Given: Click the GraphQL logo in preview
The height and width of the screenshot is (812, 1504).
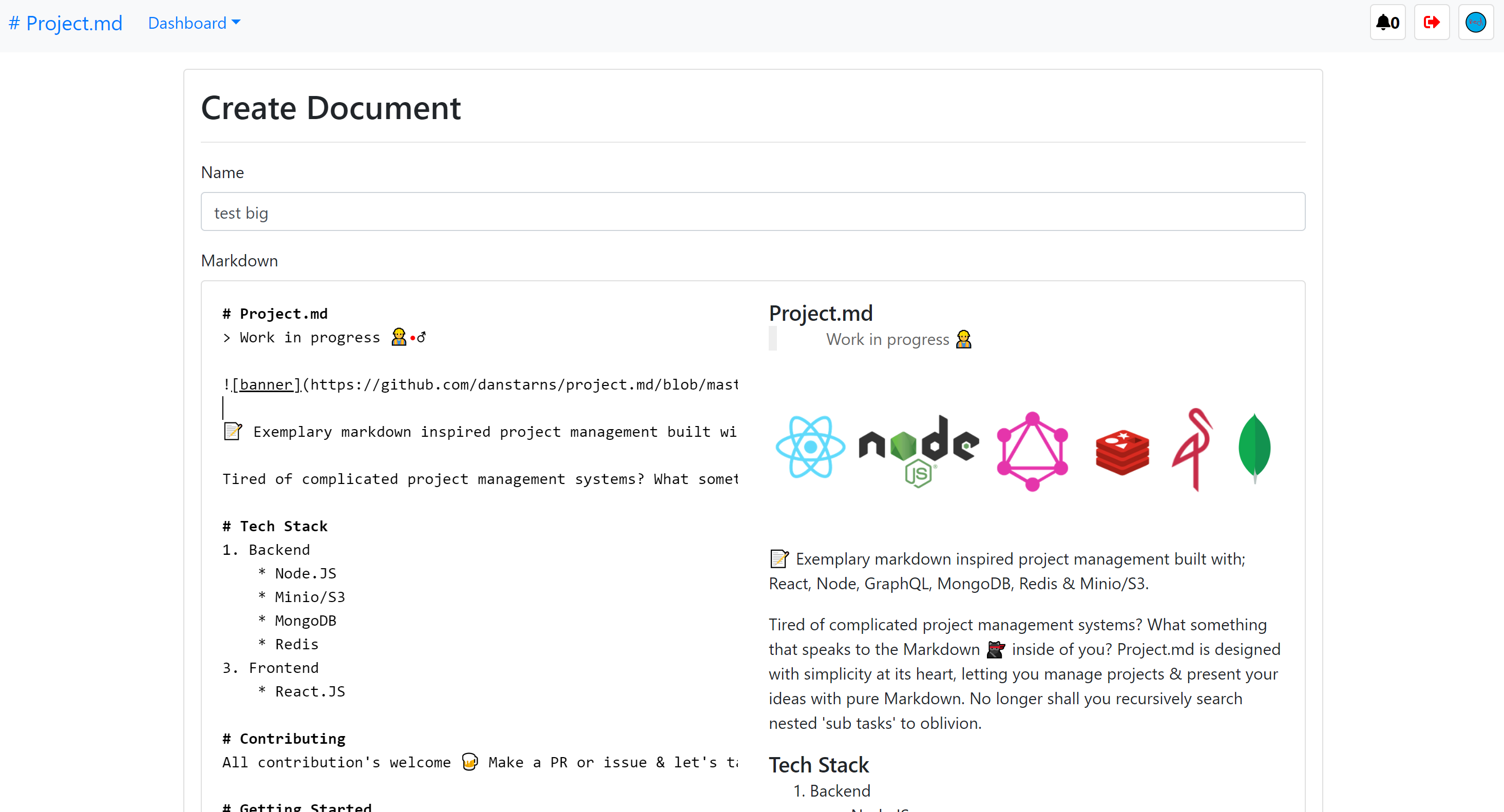Looking at the screenshot, I should coord(1032,451).
